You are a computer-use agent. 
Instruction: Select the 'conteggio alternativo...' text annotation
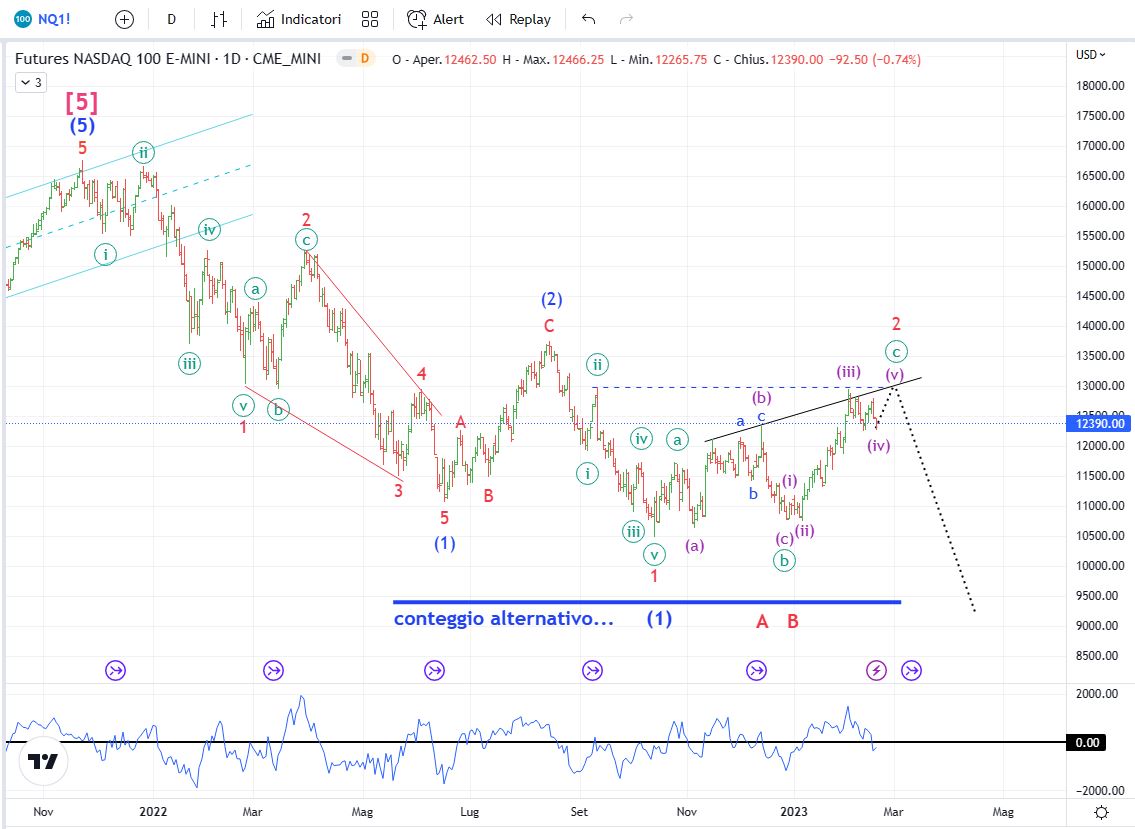click(503, 619)
